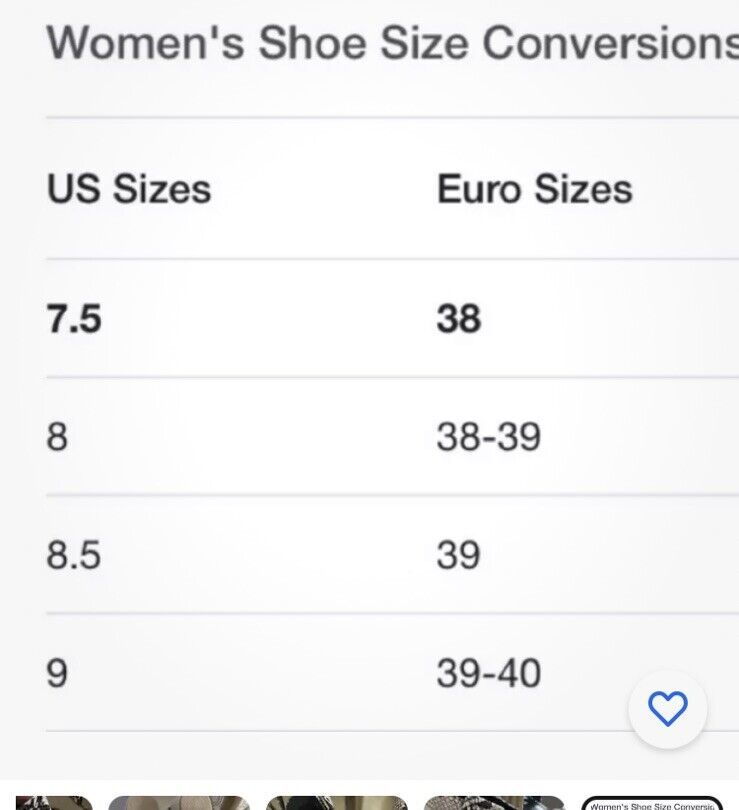The width and height of the screenshot is (739, 810).
Task: Open the second photo thumbnail with beige item
Action: click(179, 803)
